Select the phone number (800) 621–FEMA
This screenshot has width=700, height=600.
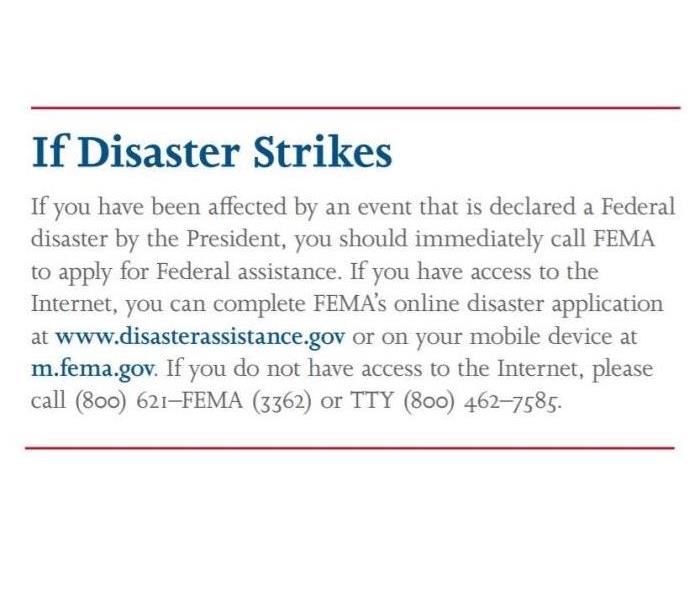click(x=159, y=401)
